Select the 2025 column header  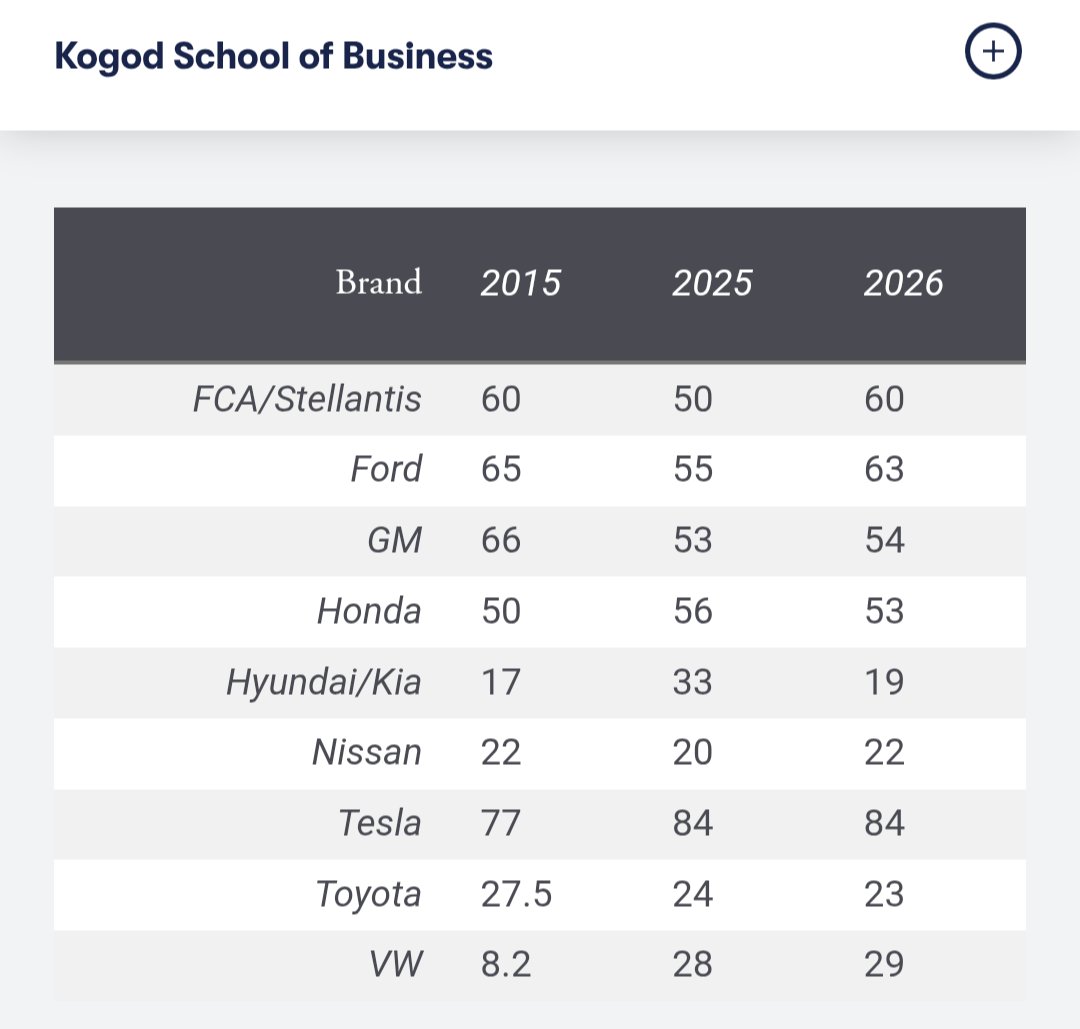pos(712,283)
